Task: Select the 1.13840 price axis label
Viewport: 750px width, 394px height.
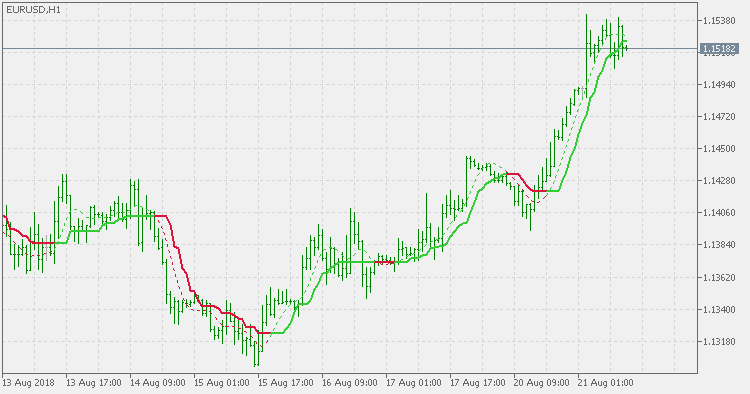Action: (x=719, y=245)
